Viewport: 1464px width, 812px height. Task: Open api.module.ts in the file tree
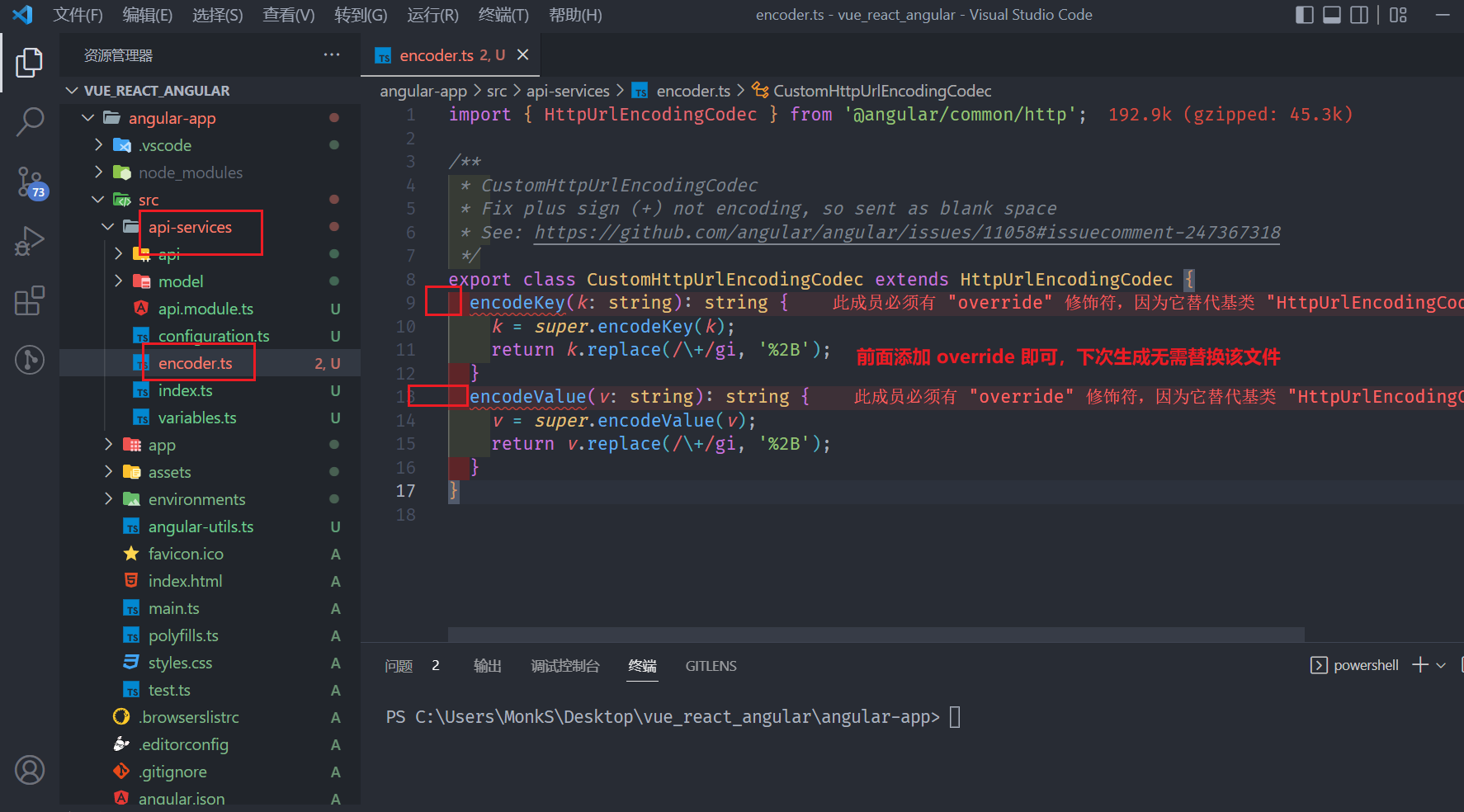pos(205,309)
